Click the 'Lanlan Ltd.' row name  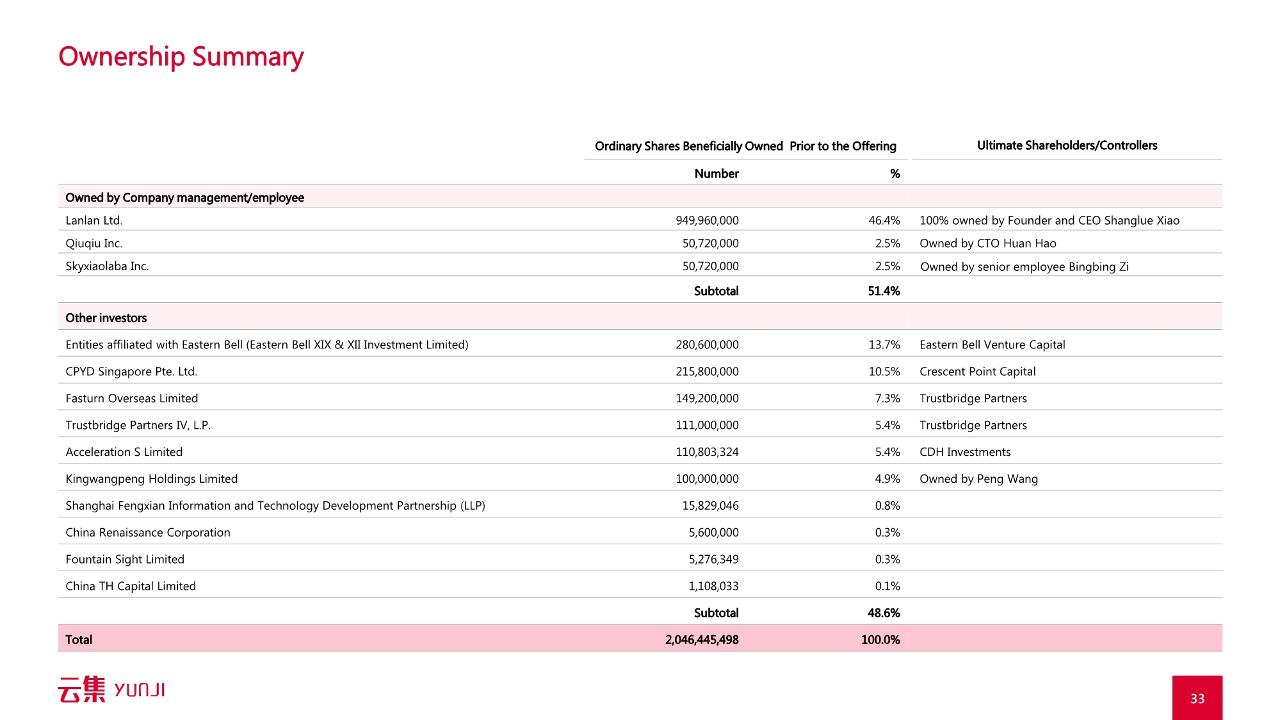[94, 220]
